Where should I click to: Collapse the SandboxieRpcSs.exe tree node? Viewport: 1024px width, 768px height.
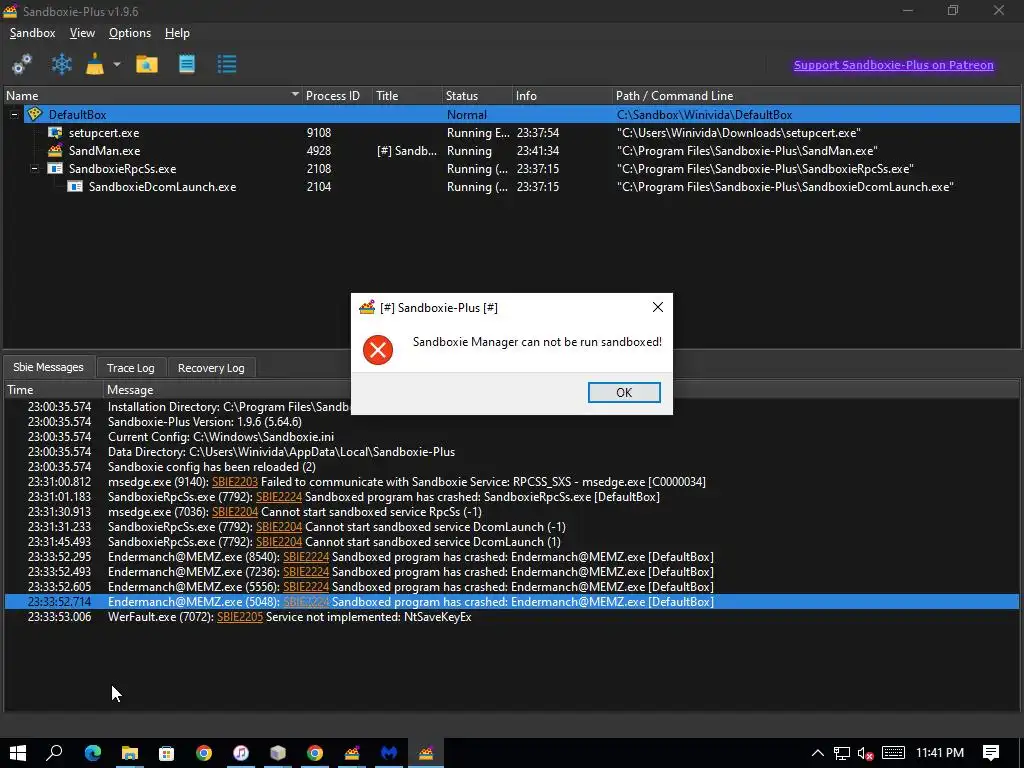34,168
